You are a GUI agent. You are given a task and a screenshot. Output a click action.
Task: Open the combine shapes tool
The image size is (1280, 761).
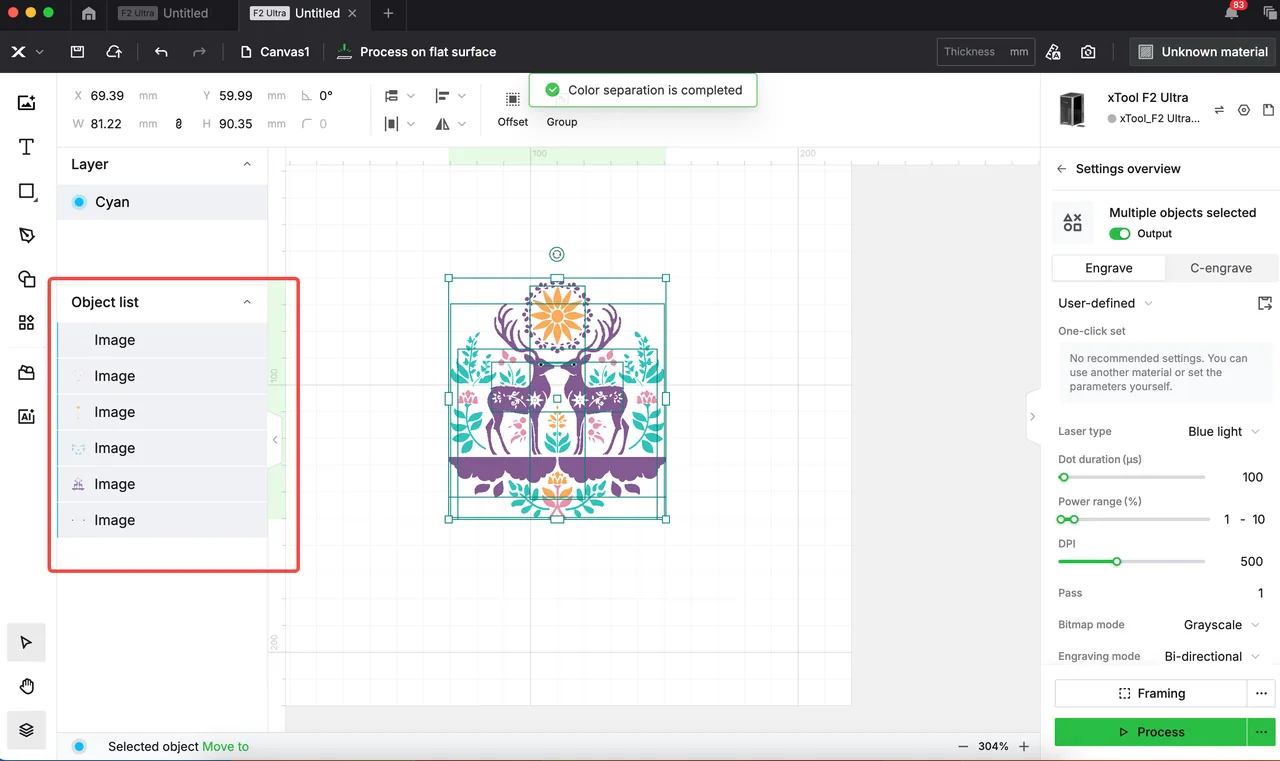click(x=26, y=279)
